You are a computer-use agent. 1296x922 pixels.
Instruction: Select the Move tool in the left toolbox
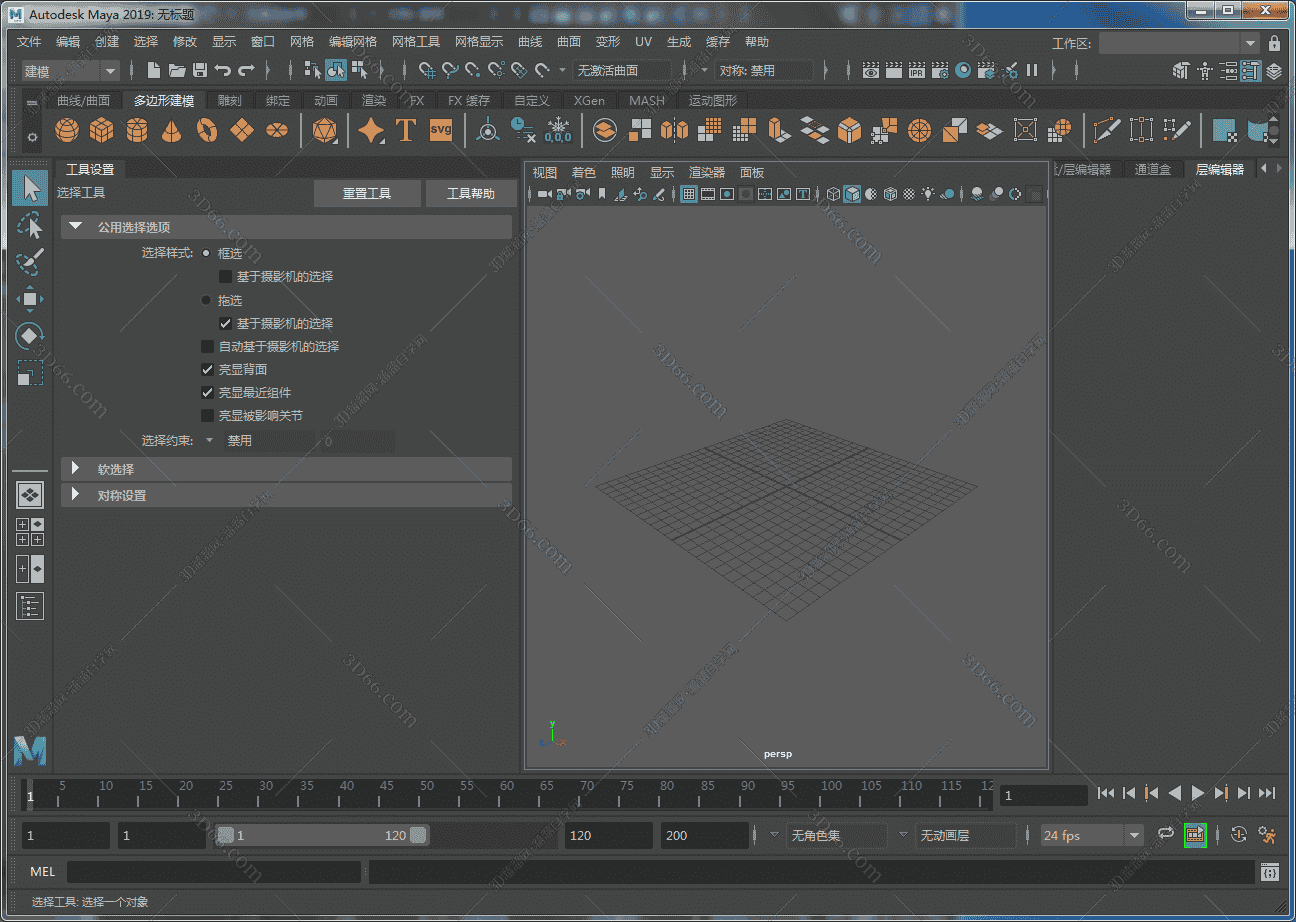point(30,299)
